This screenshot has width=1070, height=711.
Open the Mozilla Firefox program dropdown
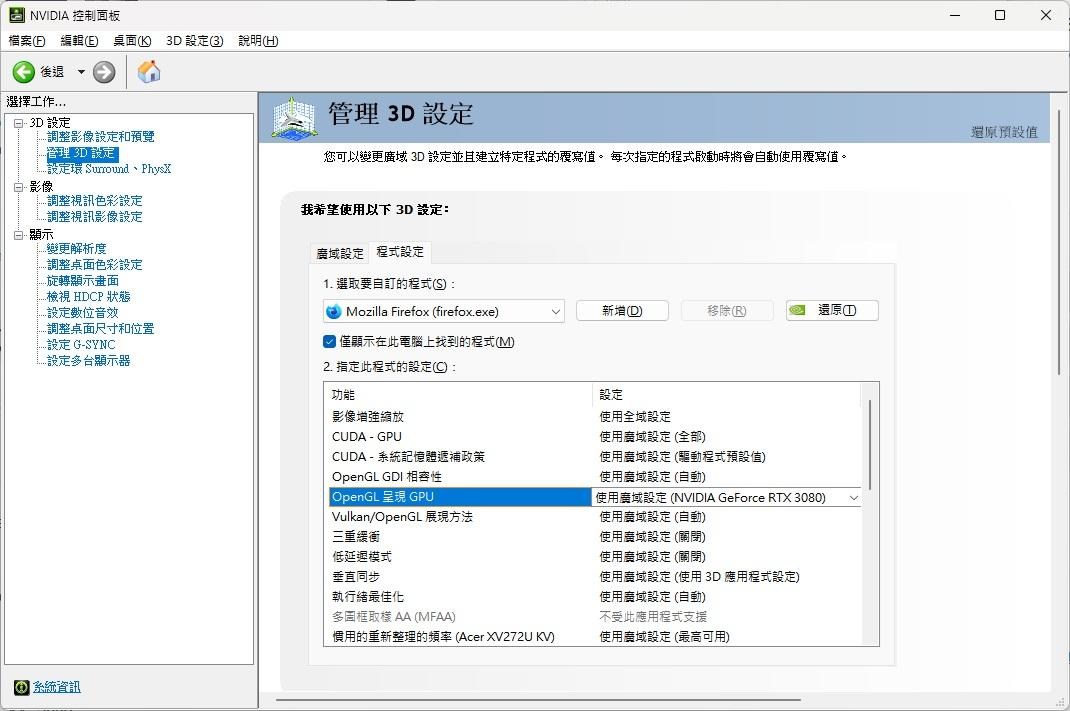[554, 311]
